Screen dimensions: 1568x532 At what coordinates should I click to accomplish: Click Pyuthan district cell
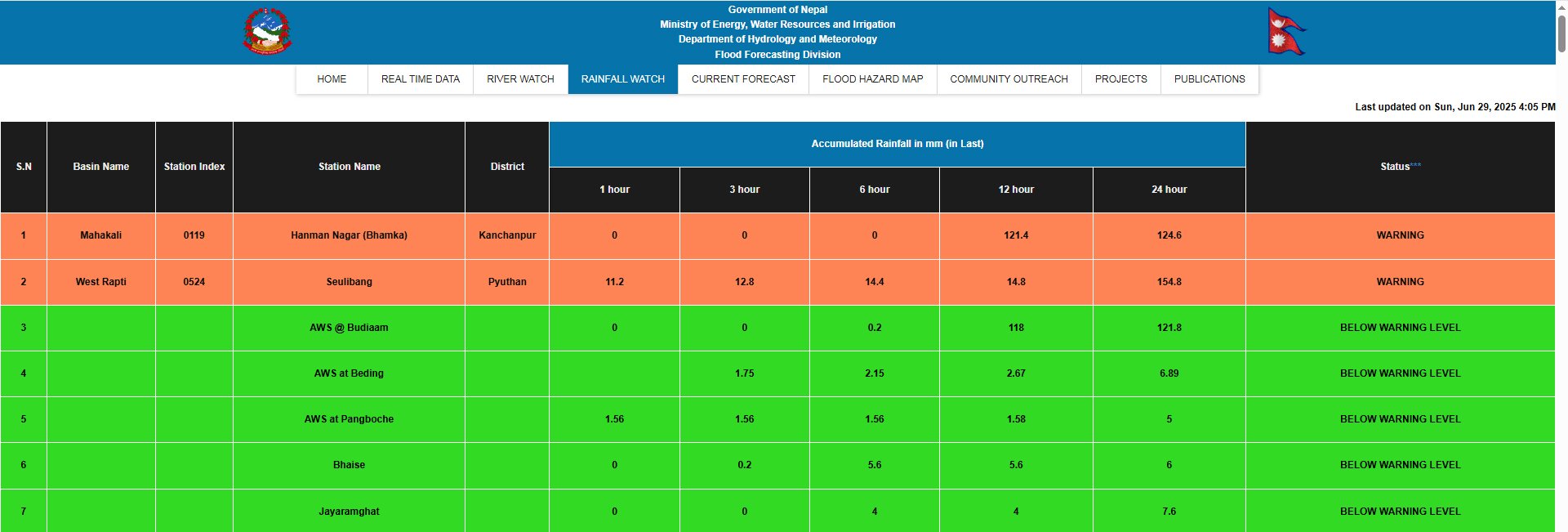click(507, 282)
